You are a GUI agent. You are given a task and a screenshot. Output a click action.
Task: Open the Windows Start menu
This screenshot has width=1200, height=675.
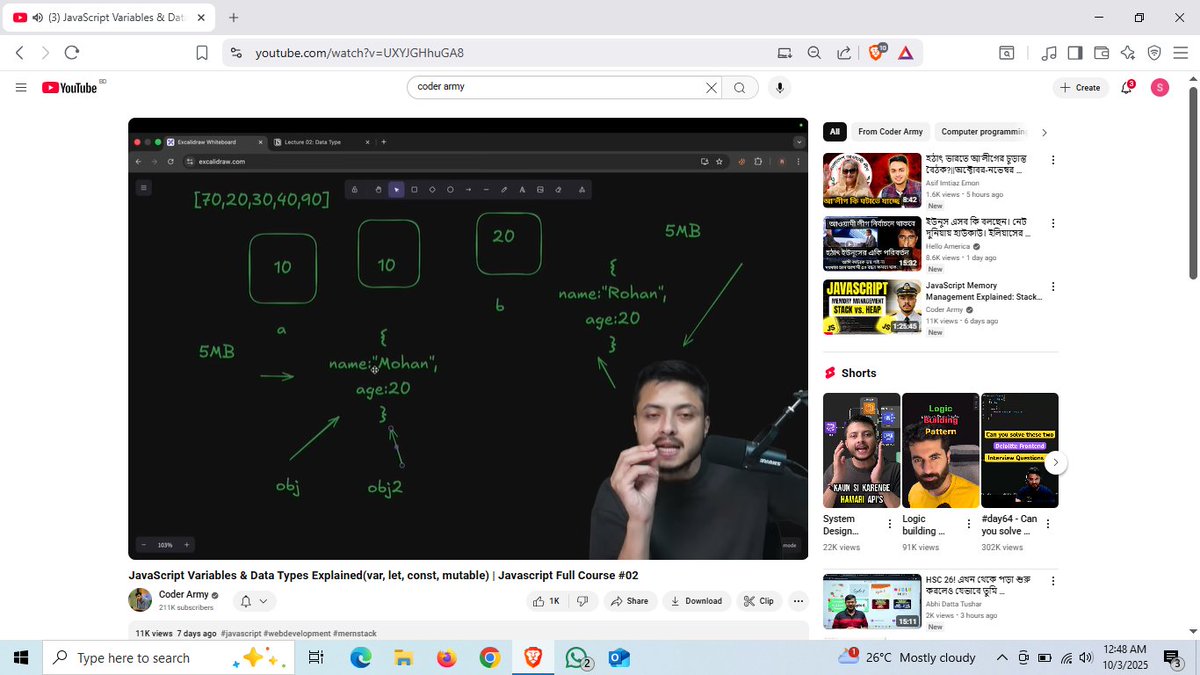(x=21, y=657)
